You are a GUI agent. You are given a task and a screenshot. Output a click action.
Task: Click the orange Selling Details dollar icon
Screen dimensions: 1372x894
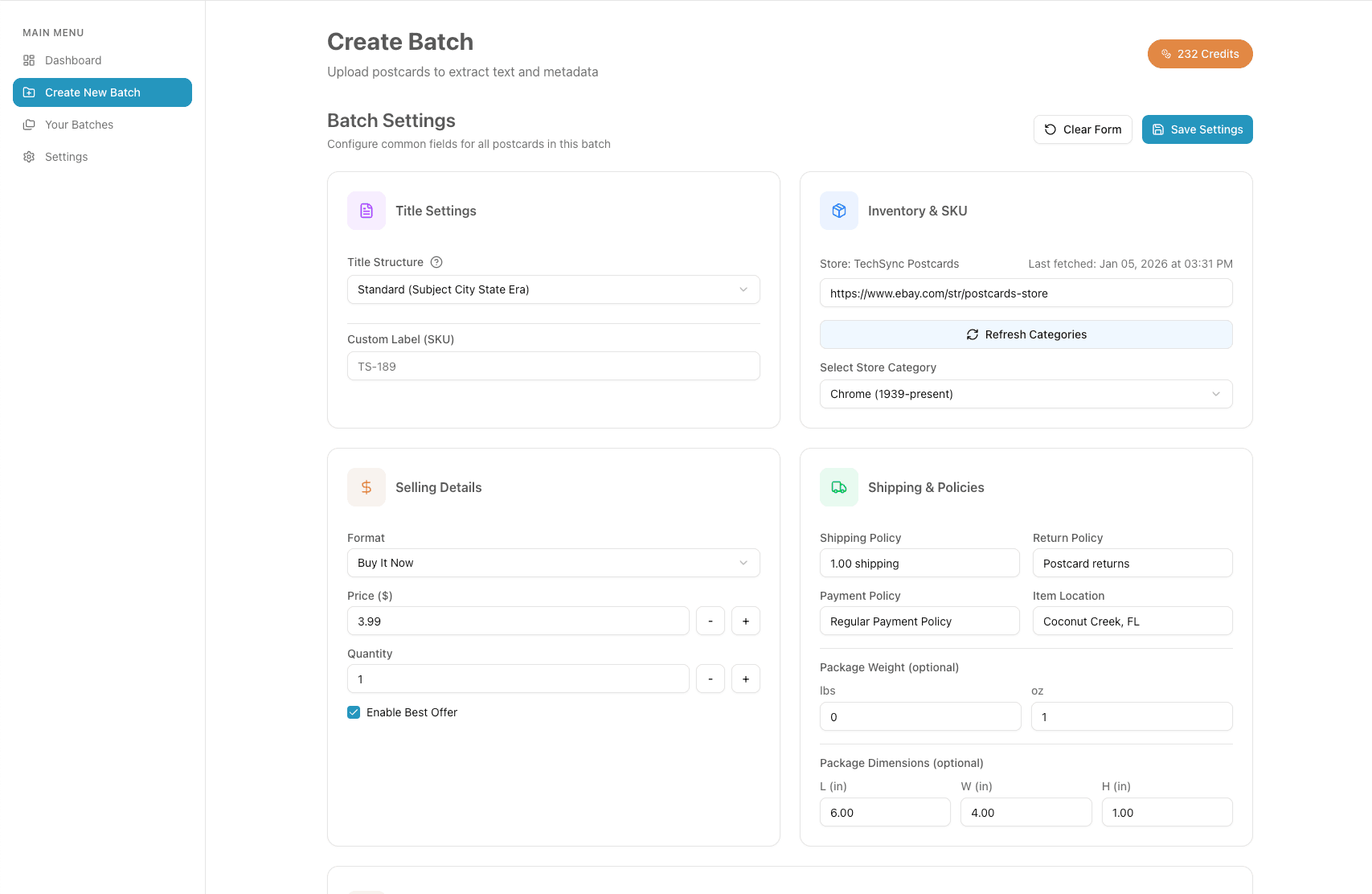click(367, 487)
